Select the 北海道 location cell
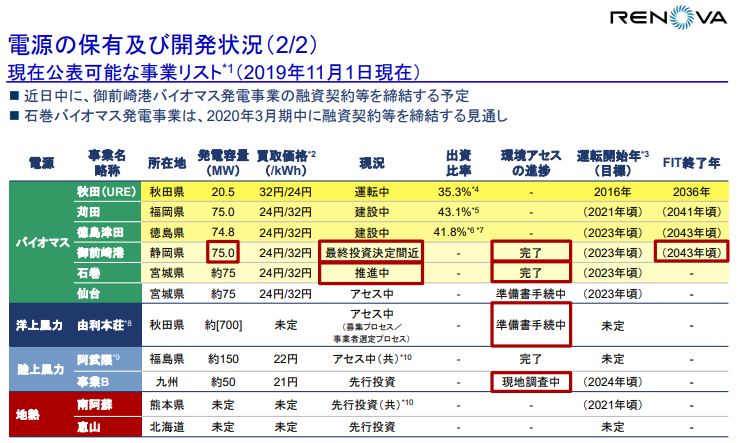The height and width of the screenshot is (443, 743). pyautogui.click(x=167, y=427)
